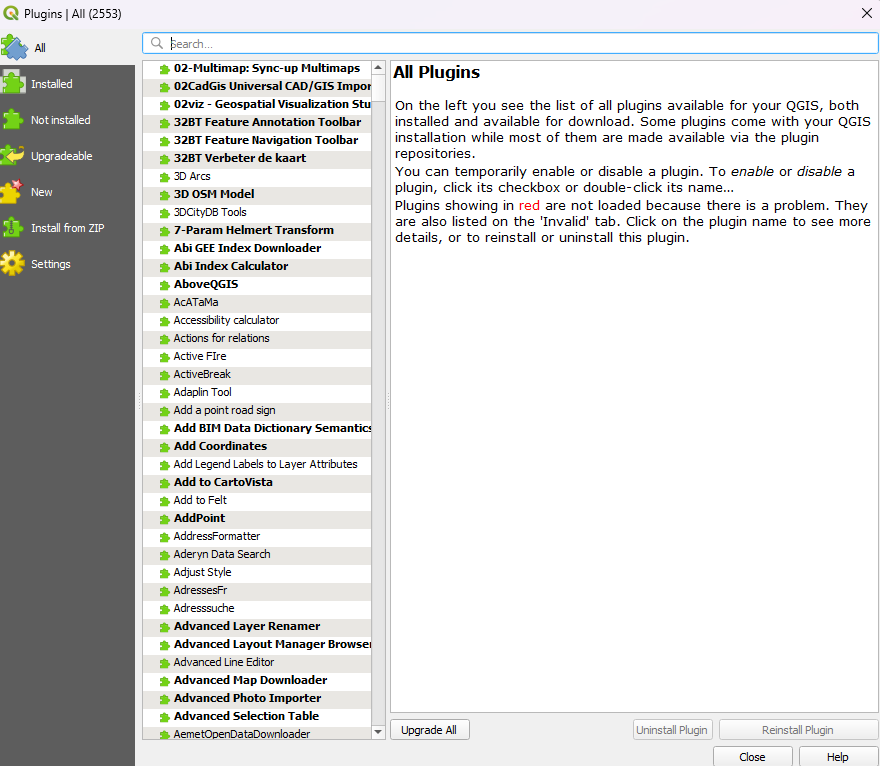
Task: Select 32BT Verbeter de kaart
Action: (257, 158)
